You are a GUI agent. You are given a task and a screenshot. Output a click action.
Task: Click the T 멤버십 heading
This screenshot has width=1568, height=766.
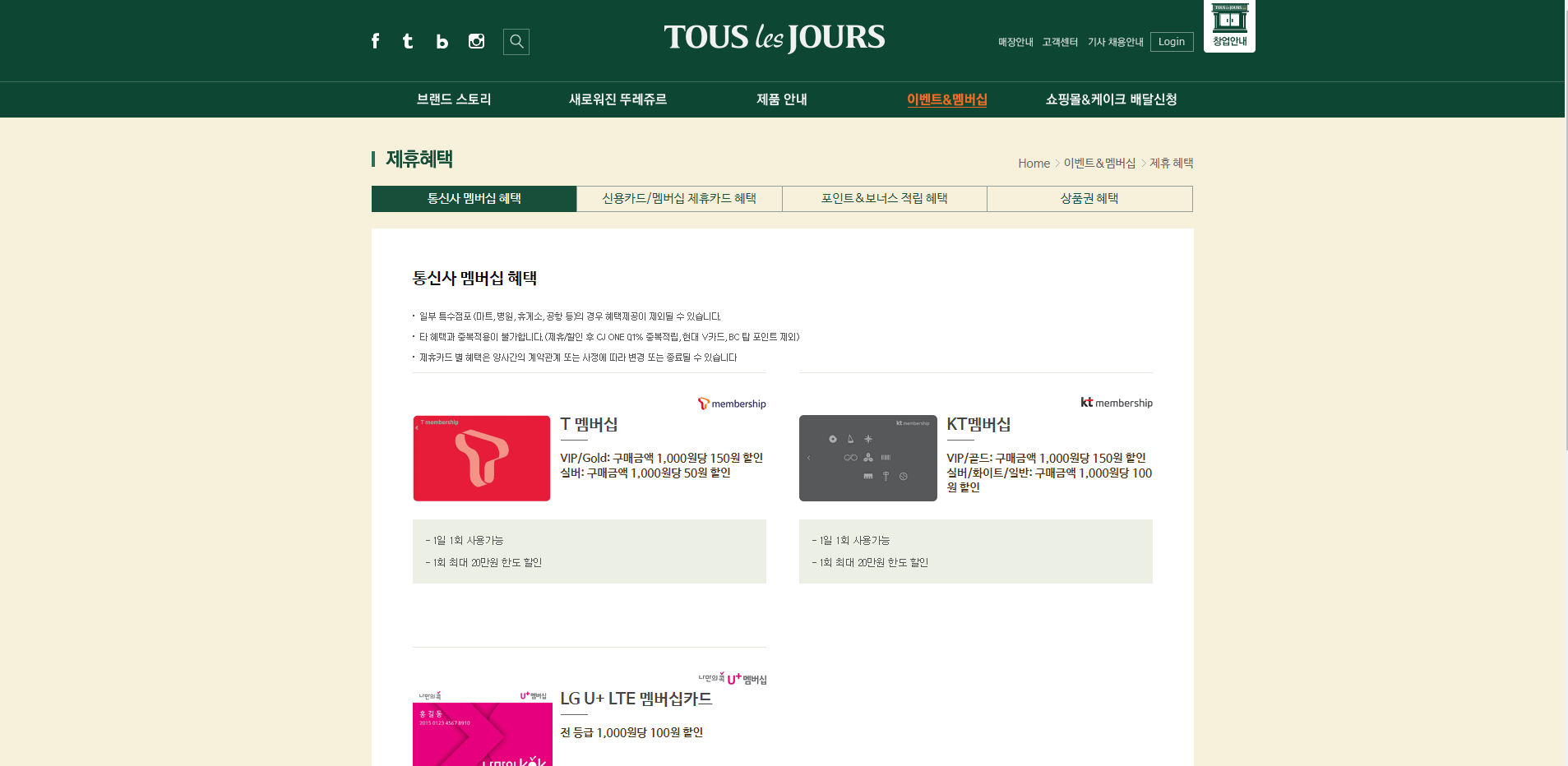[x=589, y=425]
